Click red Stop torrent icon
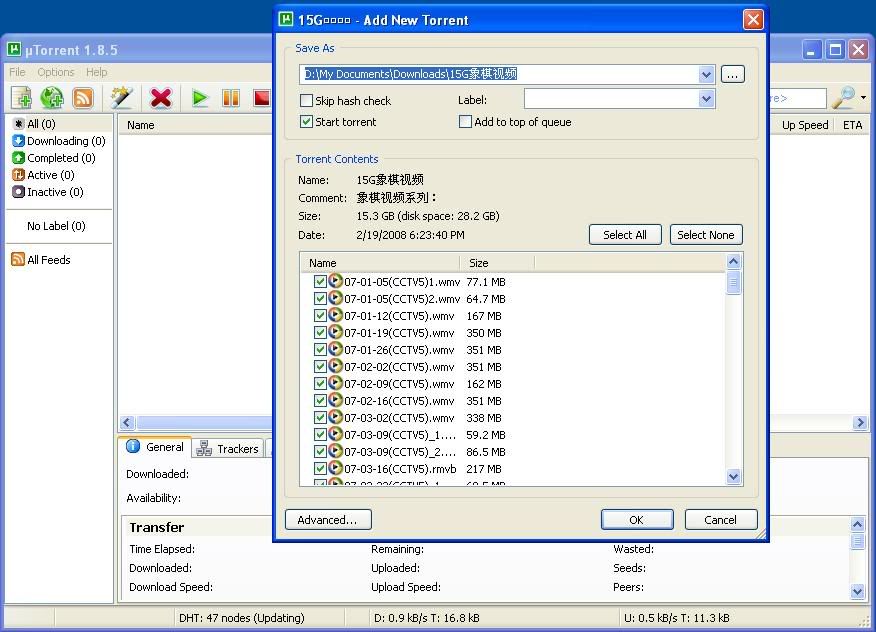 point(261,98)
